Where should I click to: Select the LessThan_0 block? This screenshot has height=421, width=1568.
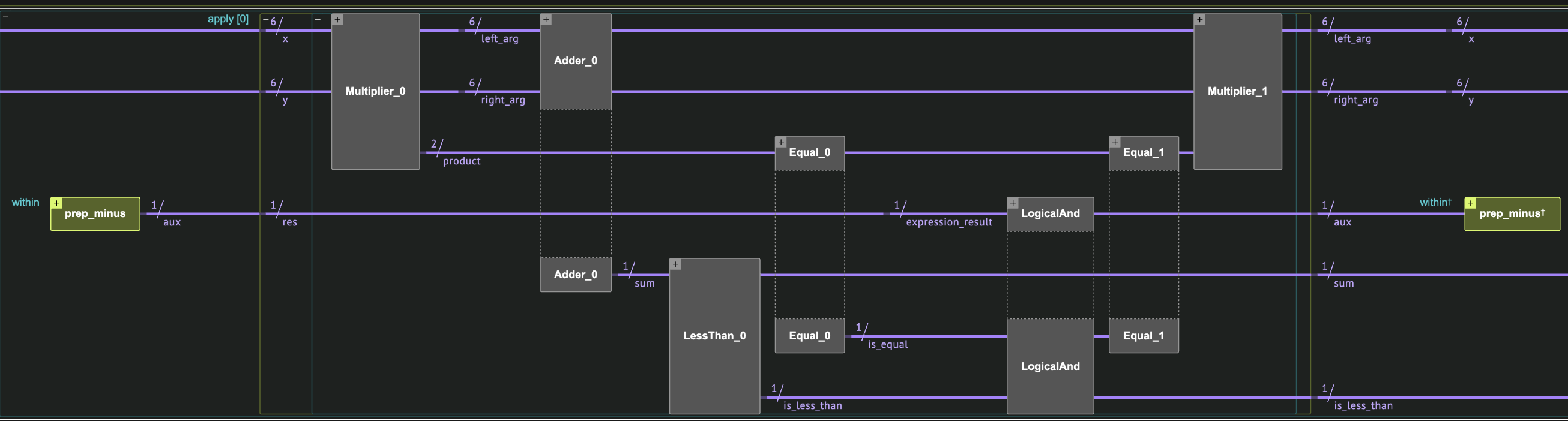714,336
